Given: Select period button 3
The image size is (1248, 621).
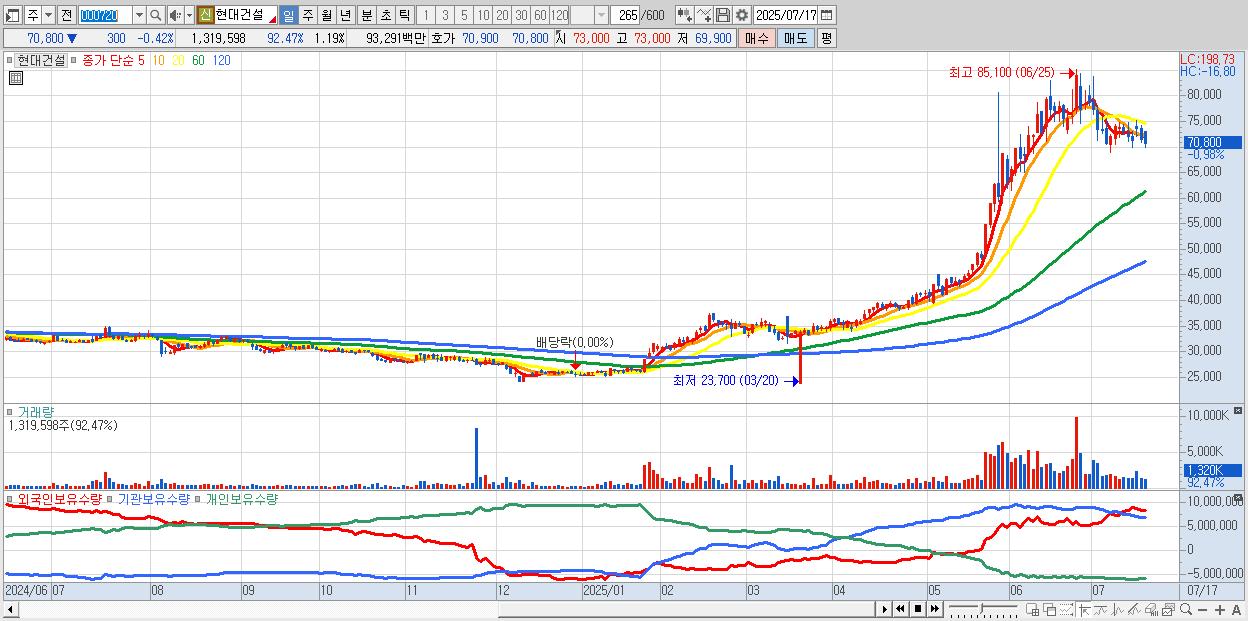Looking at the screenshot, I should (x=445, y=15).
